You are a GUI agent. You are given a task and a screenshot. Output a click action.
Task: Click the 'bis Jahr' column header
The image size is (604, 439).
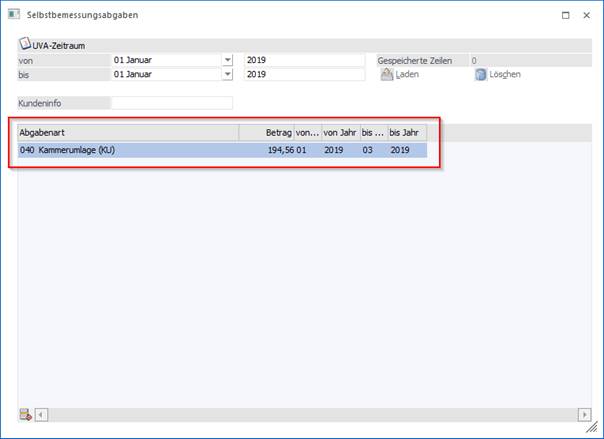pyautogui.click(x=407, y=132)
